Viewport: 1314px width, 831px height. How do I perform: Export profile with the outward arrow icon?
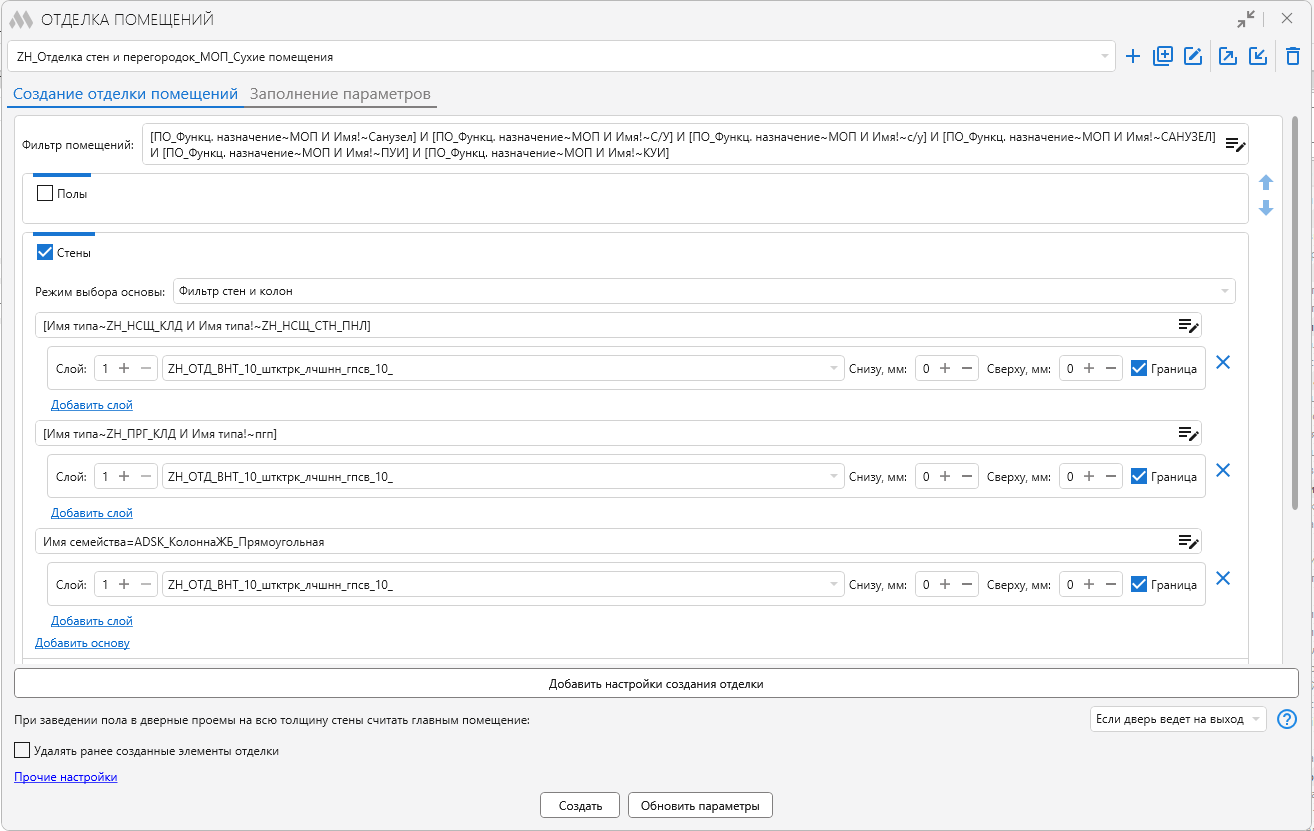point(1227,56)
